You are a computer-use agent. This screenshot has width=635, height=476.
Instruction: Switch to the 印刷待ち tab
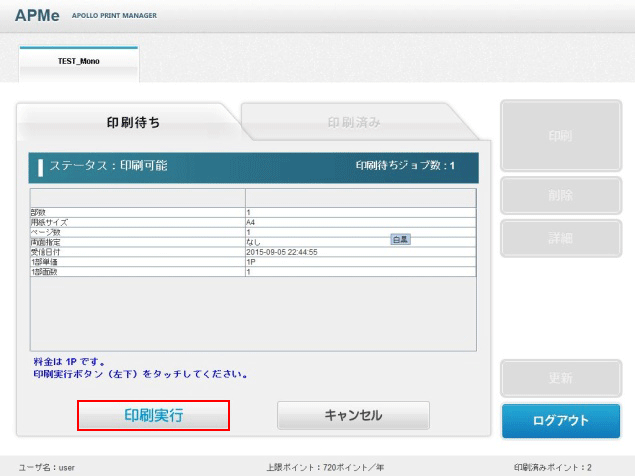point(133,123)
